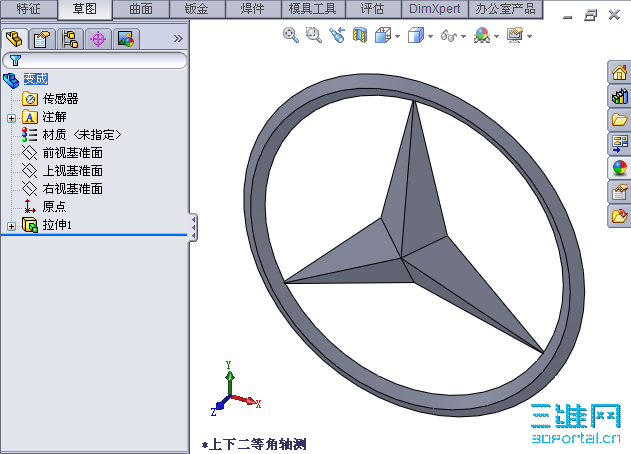631x454 pixels.
Task: Select the 拉伸1 extrude feature
Action: point(57,225)
